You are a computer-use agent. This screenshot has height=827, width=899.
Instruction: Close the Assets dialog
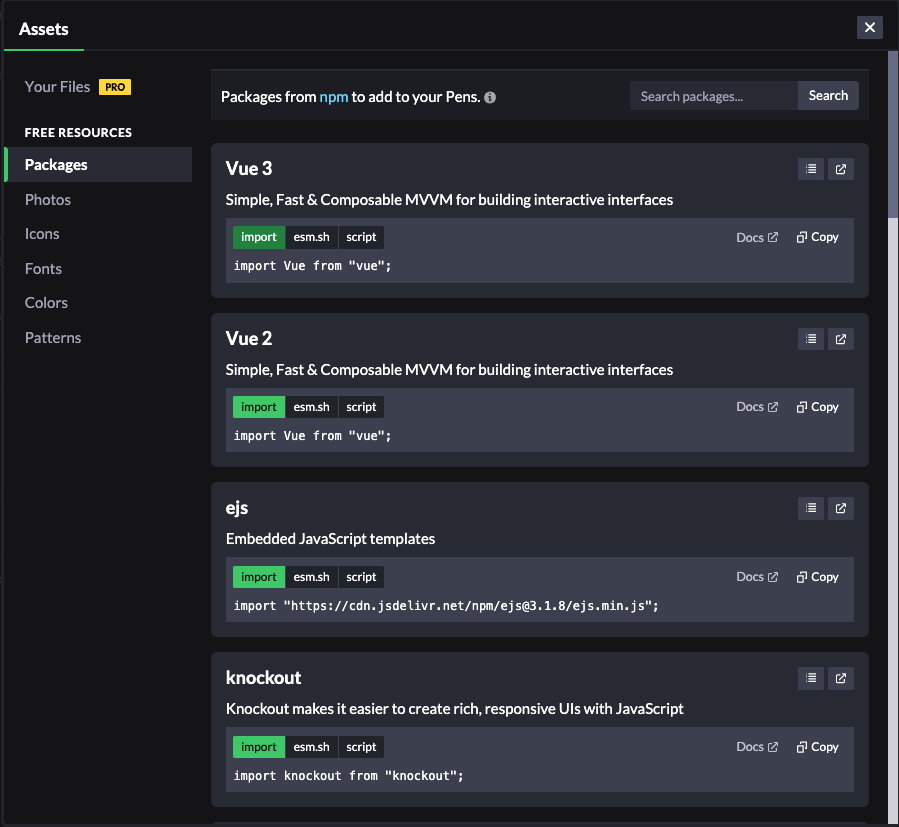[x=870, y=28]
